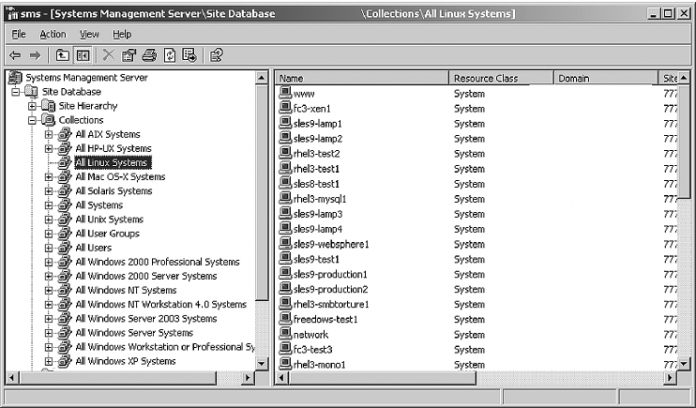The image size is (696, 408).
Task: Click the Forward arrow toolbar icon
Action: (x=35, y=55)
